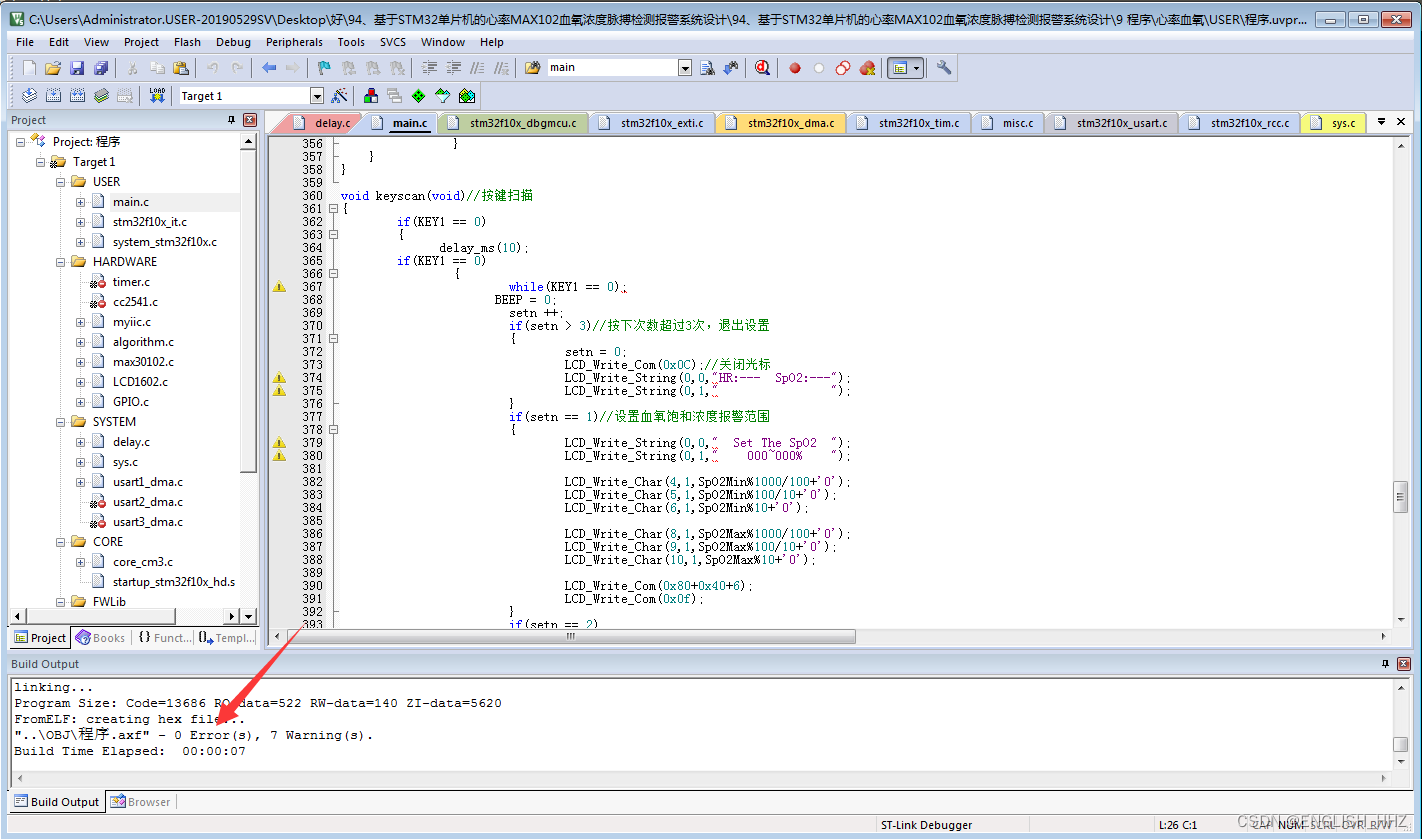The image size is (1422, 839).
Task: Navigate backwards with the blue left arrow
Action: (269, 68)
